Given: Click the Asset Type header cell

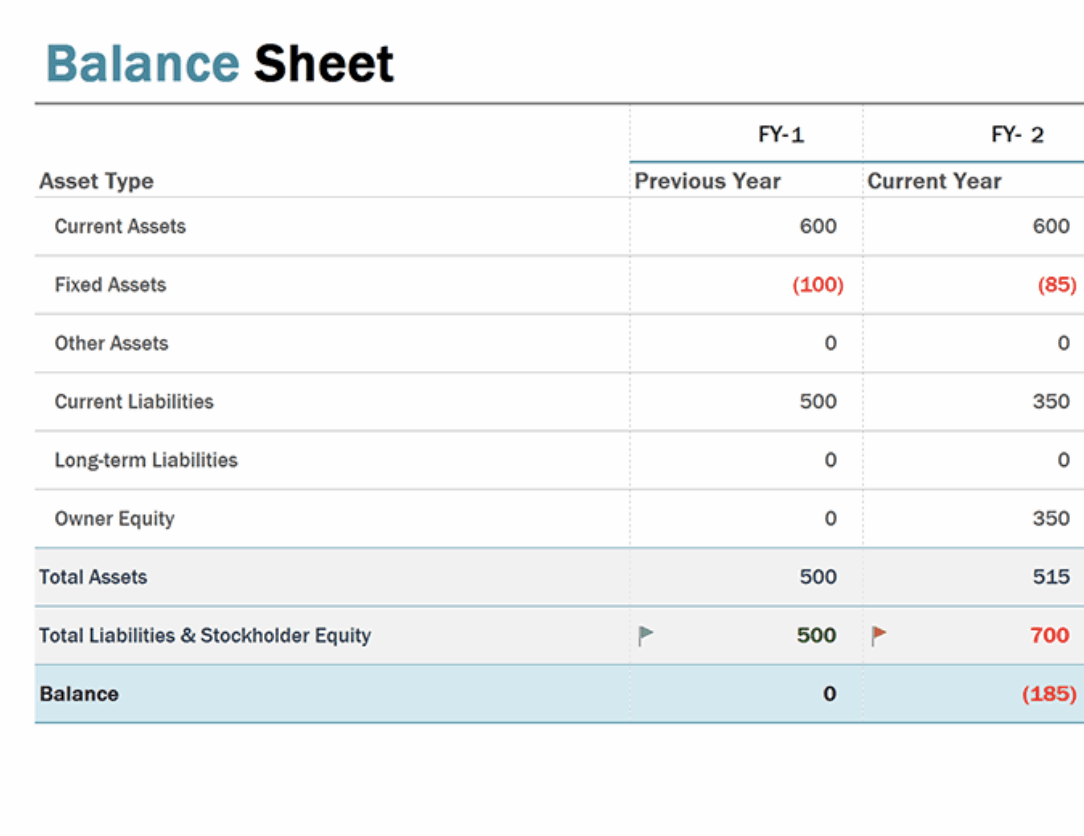Looking at the screenshot, I should click(x=96, y=181).
